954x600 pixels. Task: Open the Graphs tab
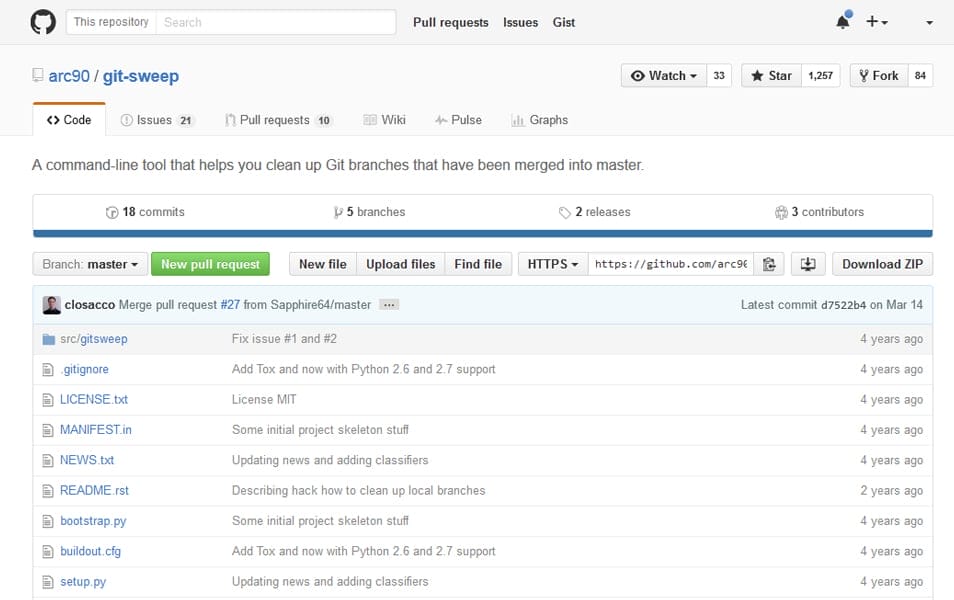pos(540,120)
